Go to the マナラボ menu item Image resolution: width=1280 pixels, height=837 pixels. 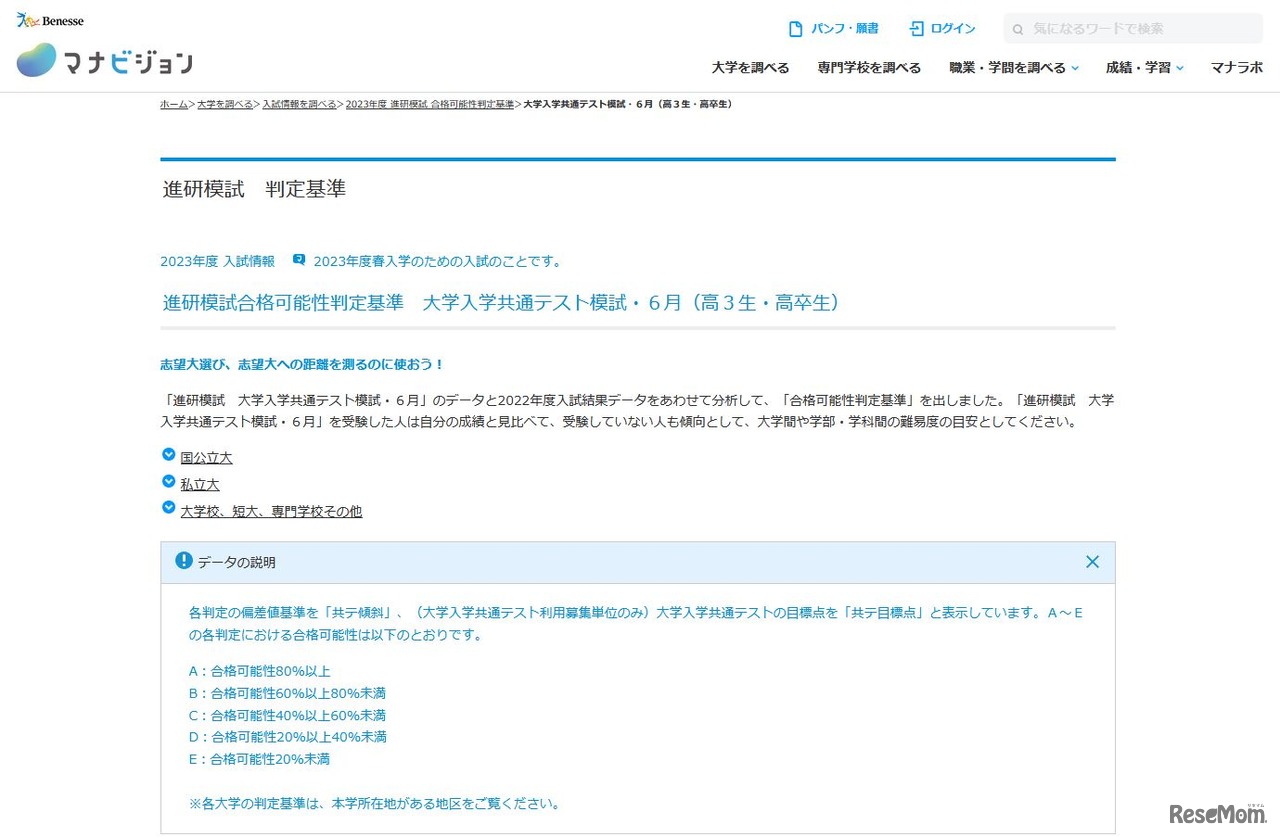coord(1237,68)
